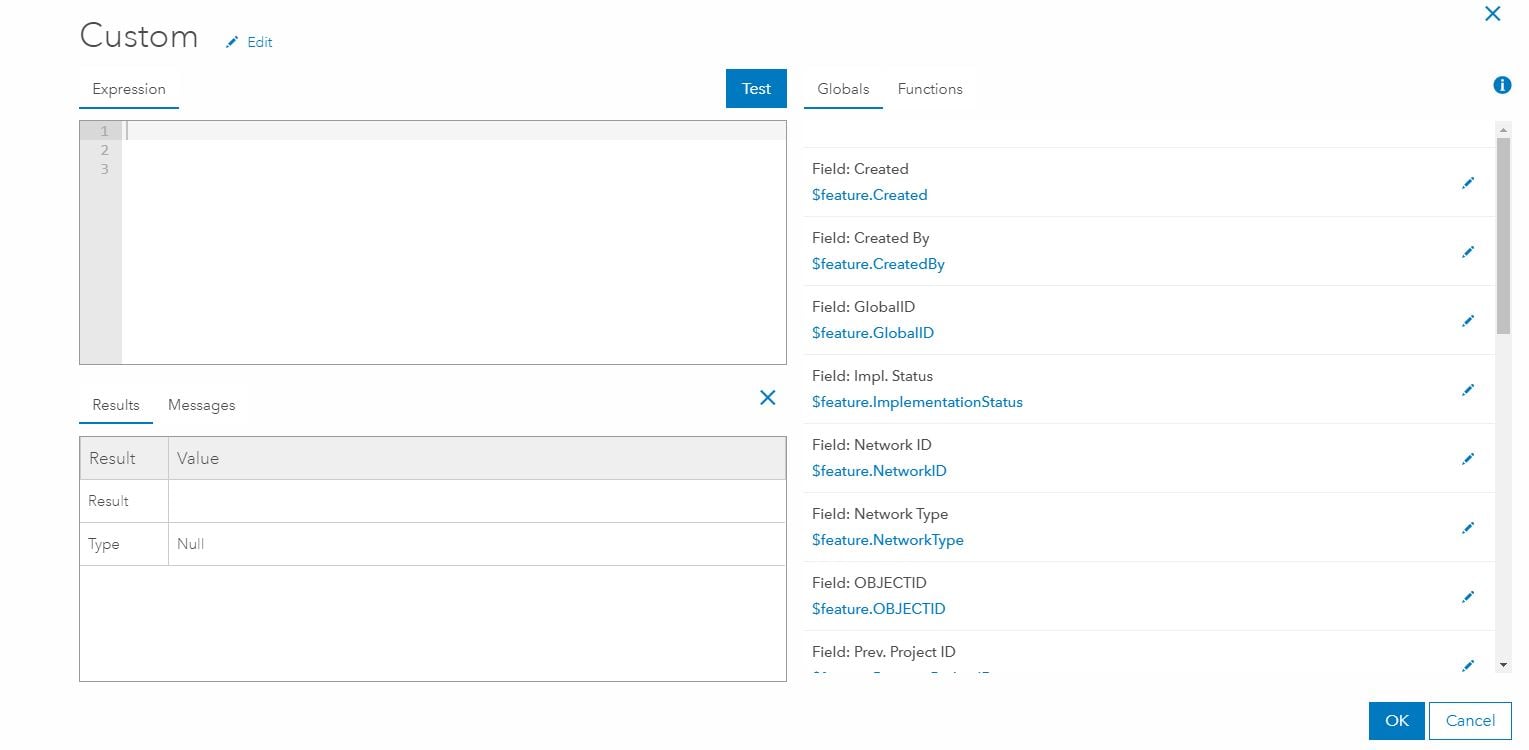Screen dimensions: 1529x750
Task: Click the Field: Network ID label
Action: point(872,445)
